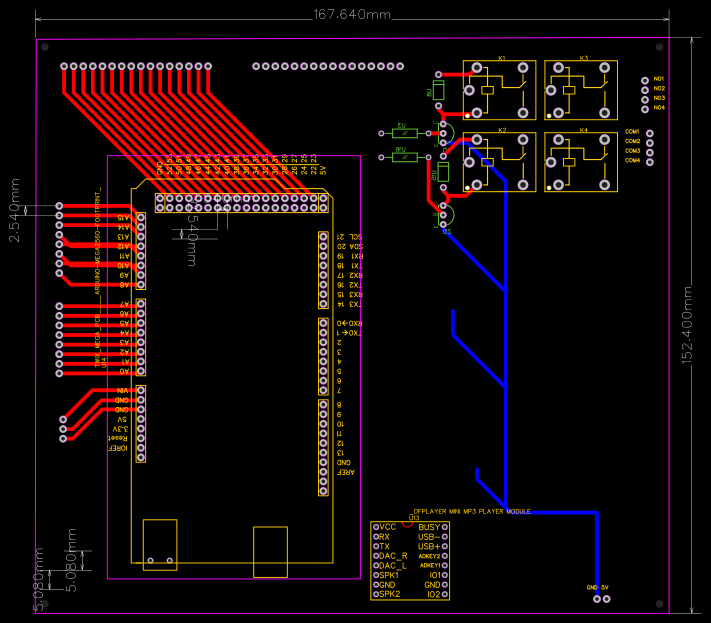Click the DFPlayer DAC_L pad
This screenshot has width=711, height=623.
click(376, 565)
